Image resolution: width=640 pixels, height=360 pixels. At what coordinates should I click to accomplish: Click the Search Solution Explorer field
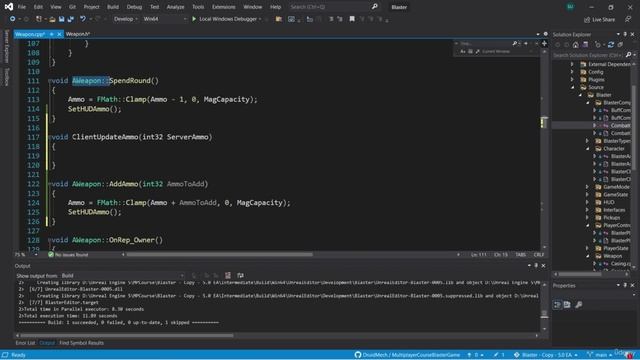point(588,55)
